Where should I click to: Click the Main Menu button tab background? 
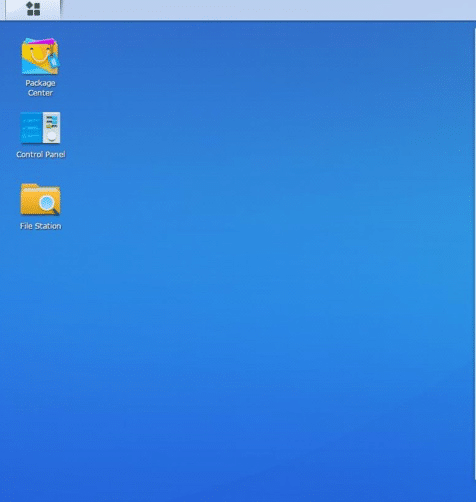tap(33, 10)
